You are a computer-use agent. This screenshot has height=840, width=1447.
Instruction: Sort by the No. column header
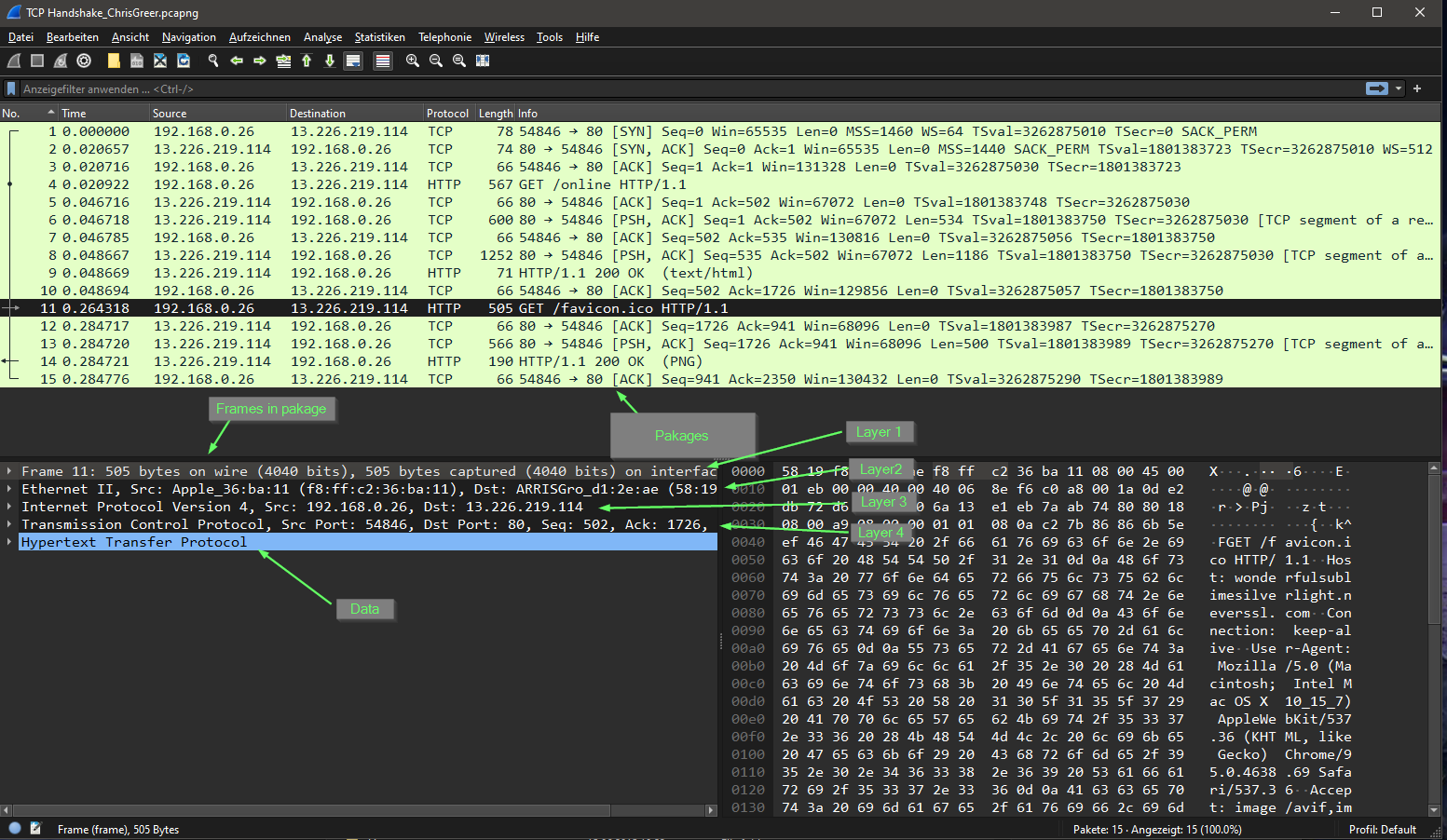pyautogui.click(x=28, y=113)
